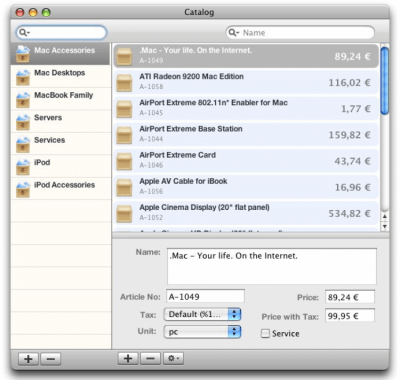
Task: Add a new article with plus button
Action: [x=128, y=359]
